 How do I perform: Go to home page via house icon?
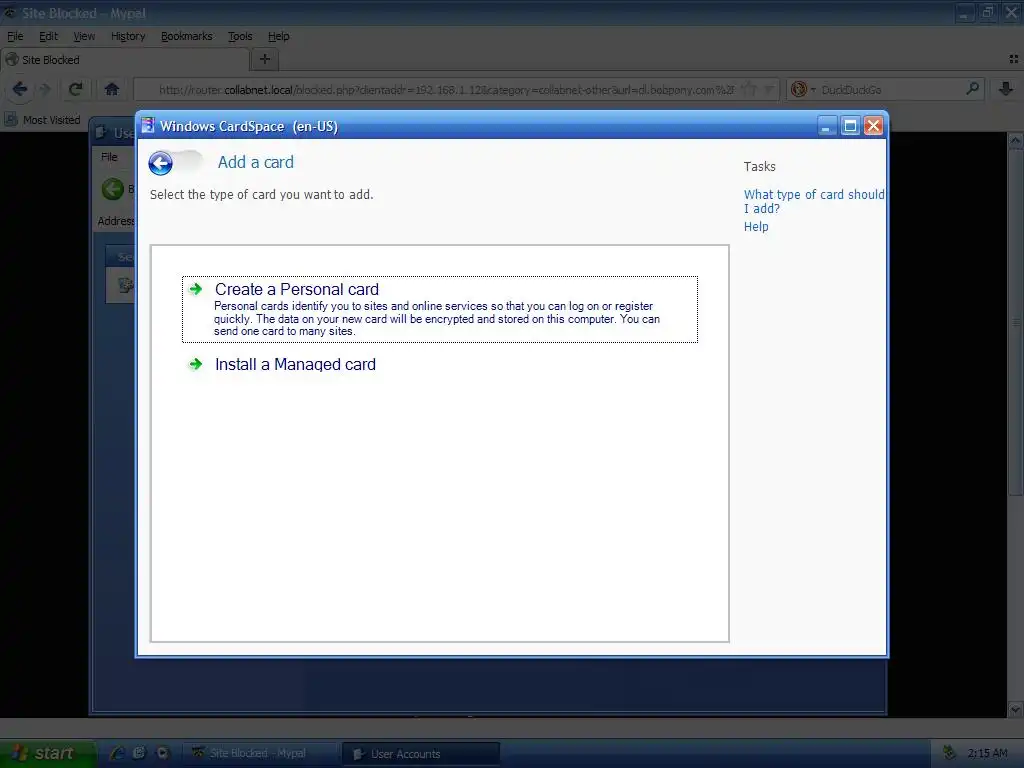click(x=112, y=89)
